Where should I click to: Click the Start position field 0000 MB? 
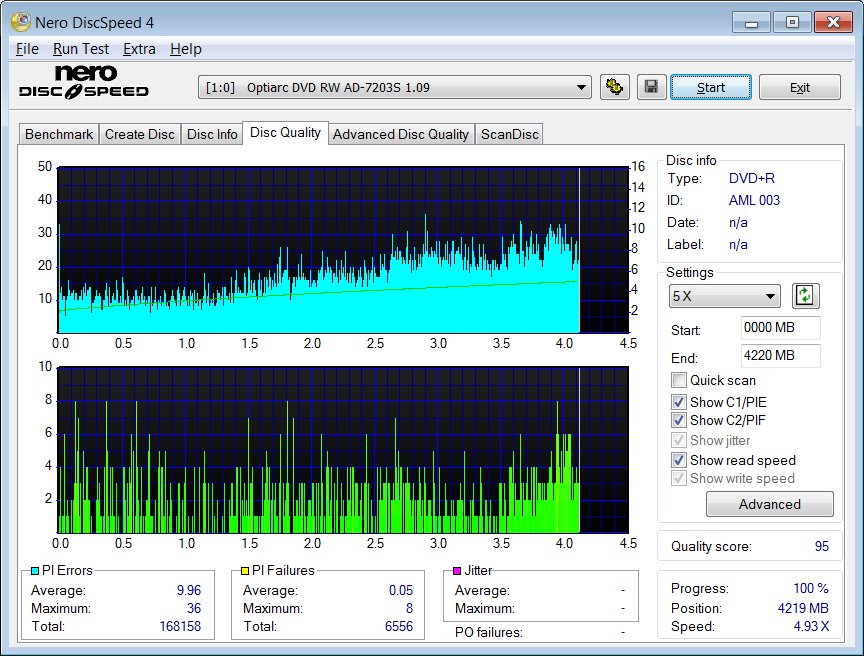[780, 328]
